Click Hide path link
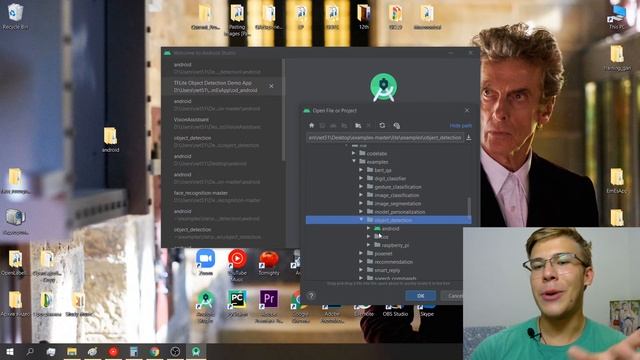Viewport: 640px width, 360px height. [460, 125]
